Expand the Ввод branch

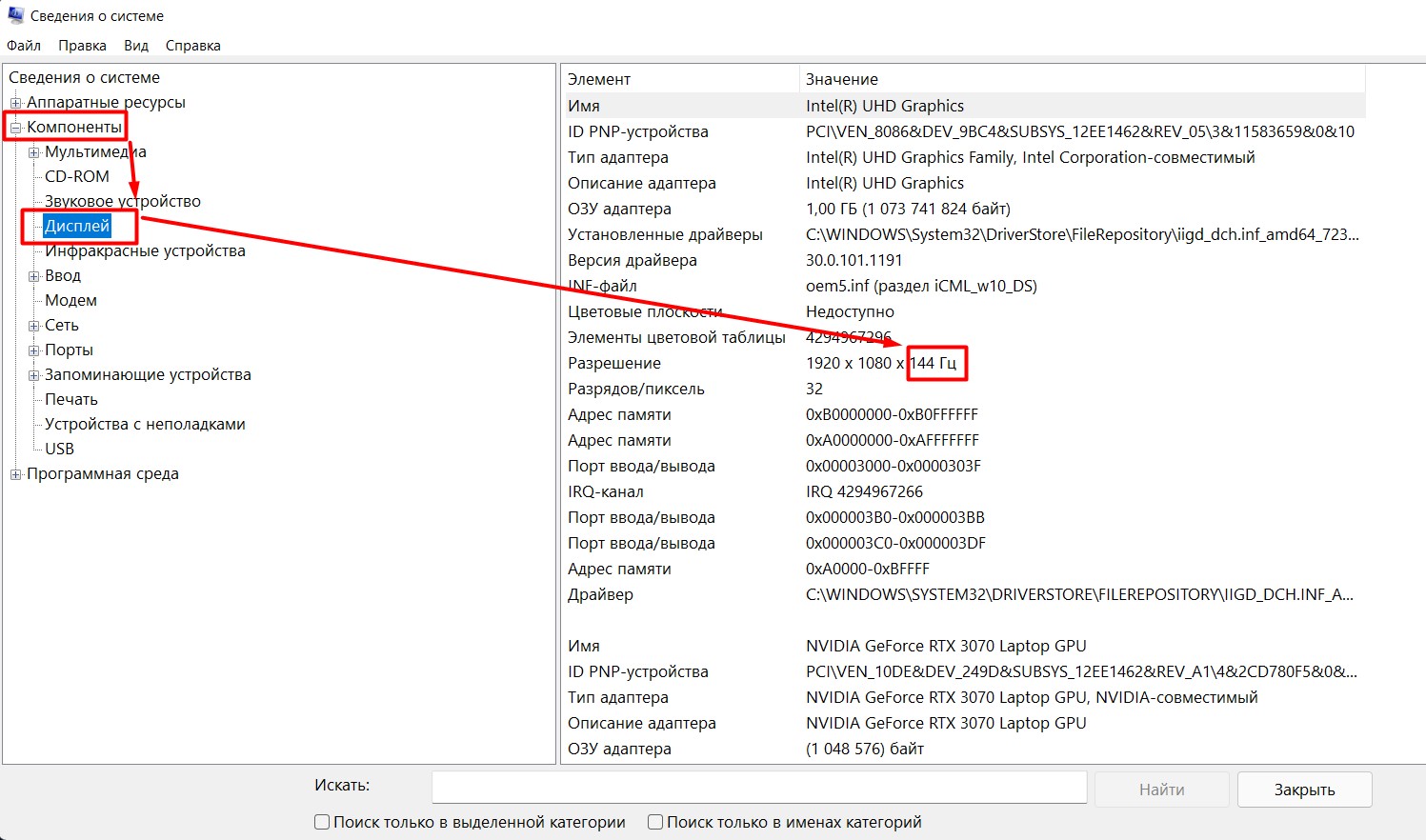tap(34, 275)
